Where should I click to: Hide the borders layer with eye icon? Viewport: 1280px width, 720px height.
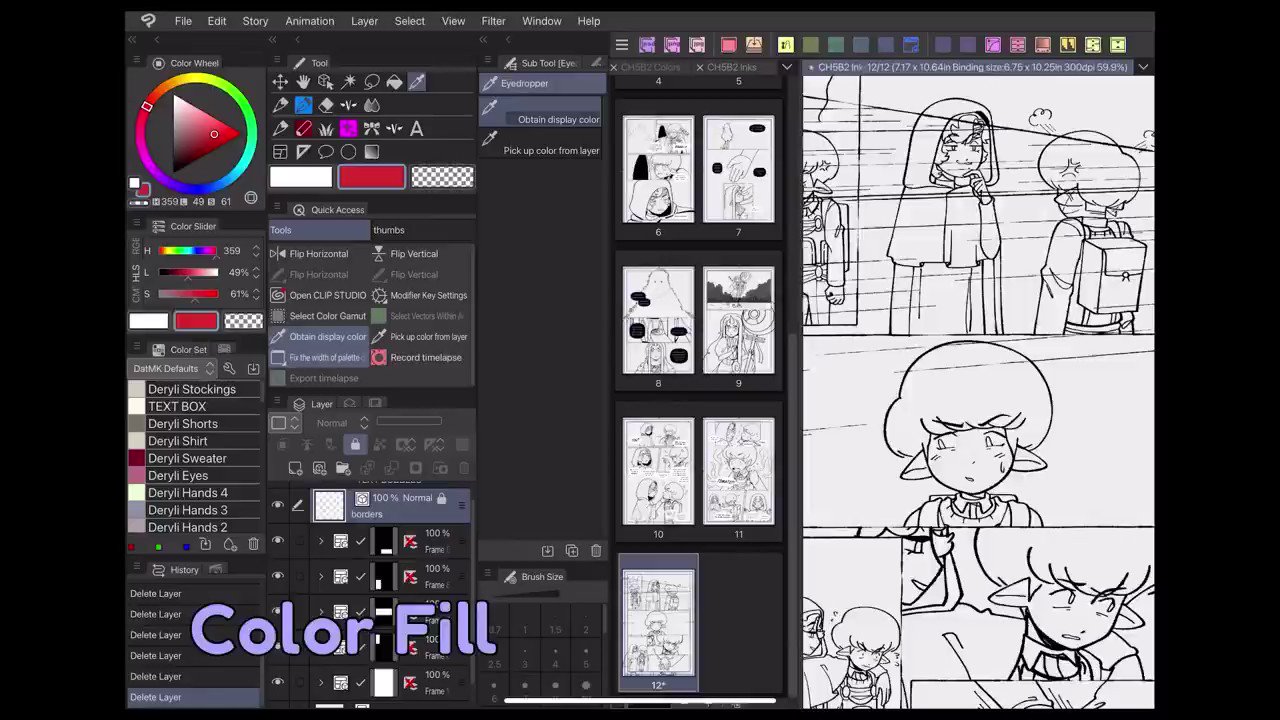coord(278,505)
